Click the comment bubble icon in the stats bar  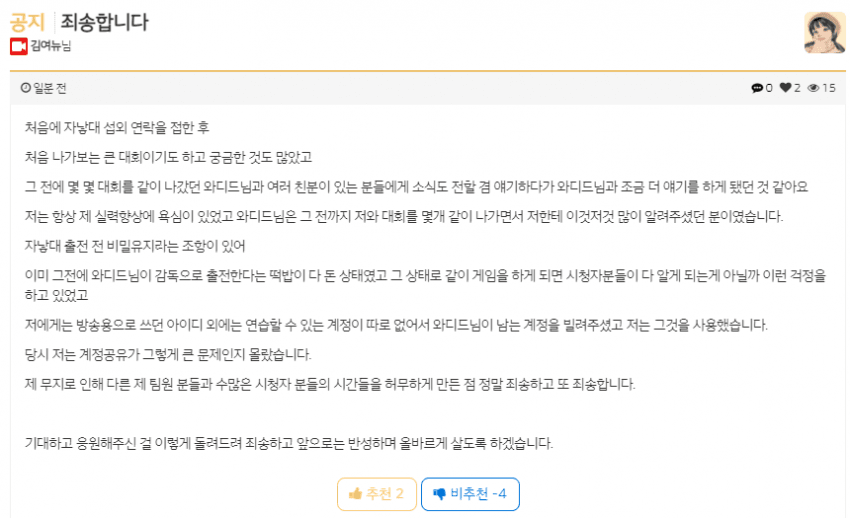coord(757,88)
